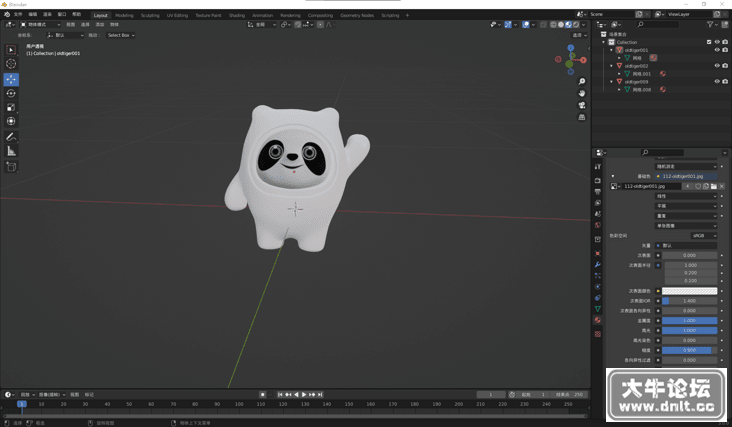This screenshot has width=732, height=427.
Task: Click the viewport zoom magnifier icon
Action: [x=582, y=82]
